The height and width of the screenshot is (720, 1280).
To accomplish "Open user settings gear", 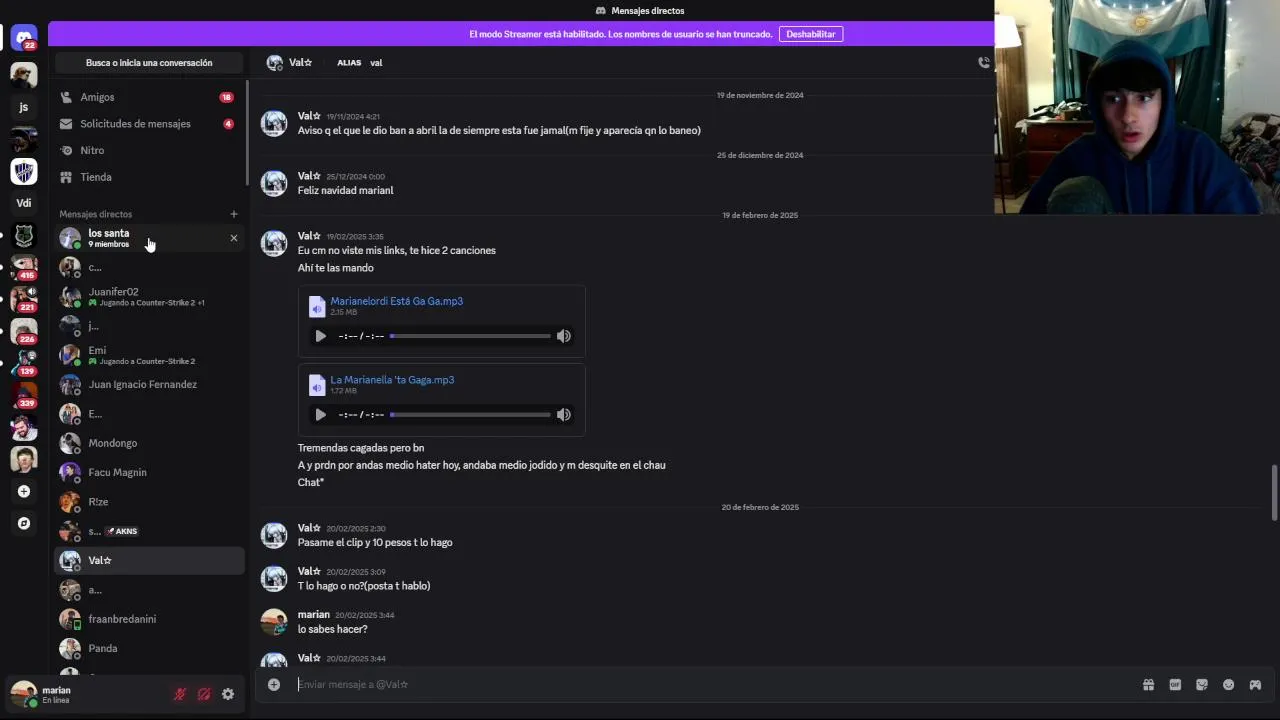I will pos(228,694).
